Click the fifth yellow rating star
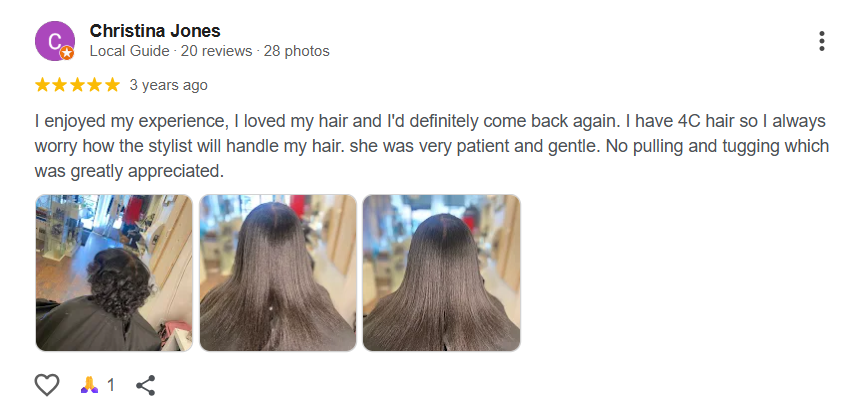Image resolution: width=861 pixels, height=413 pixels. point(112,85)
